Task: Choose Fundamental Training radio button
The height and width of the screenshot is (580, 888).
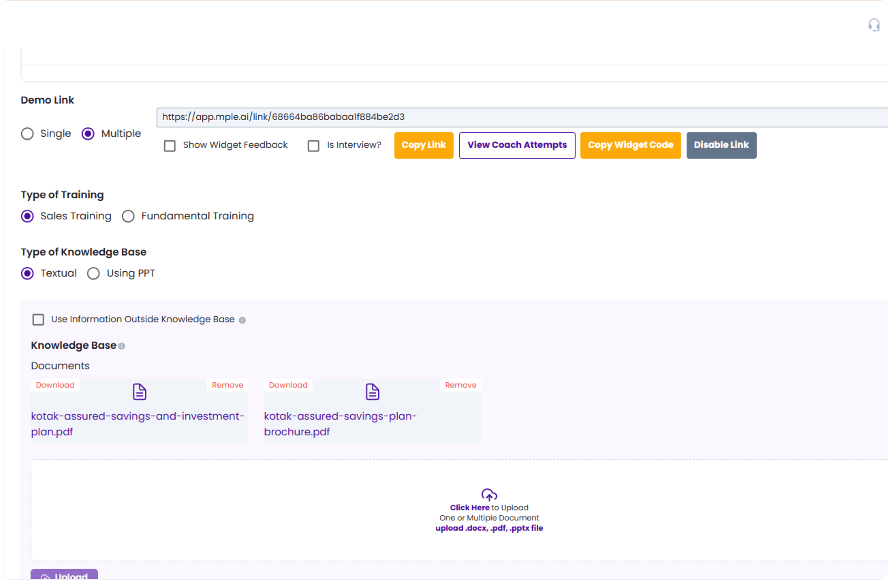Action: 128,216
